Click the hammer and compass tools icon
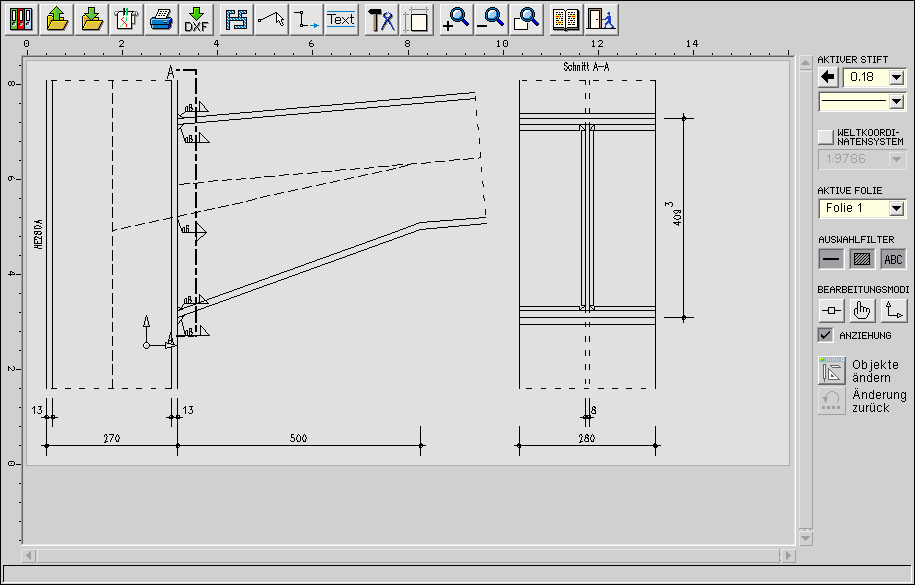Screen dimensions: 915x585 tap(381, 18)
